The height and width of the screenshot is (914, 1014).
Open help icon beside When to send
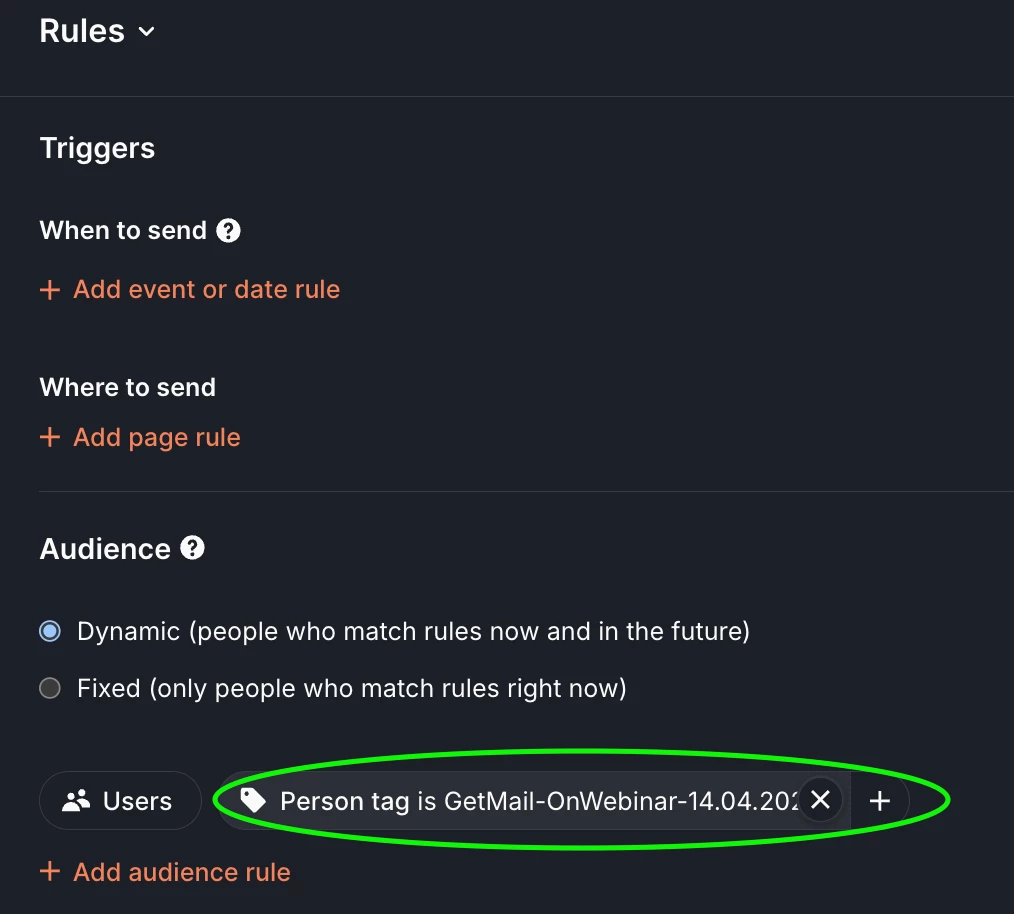(229, 231)
